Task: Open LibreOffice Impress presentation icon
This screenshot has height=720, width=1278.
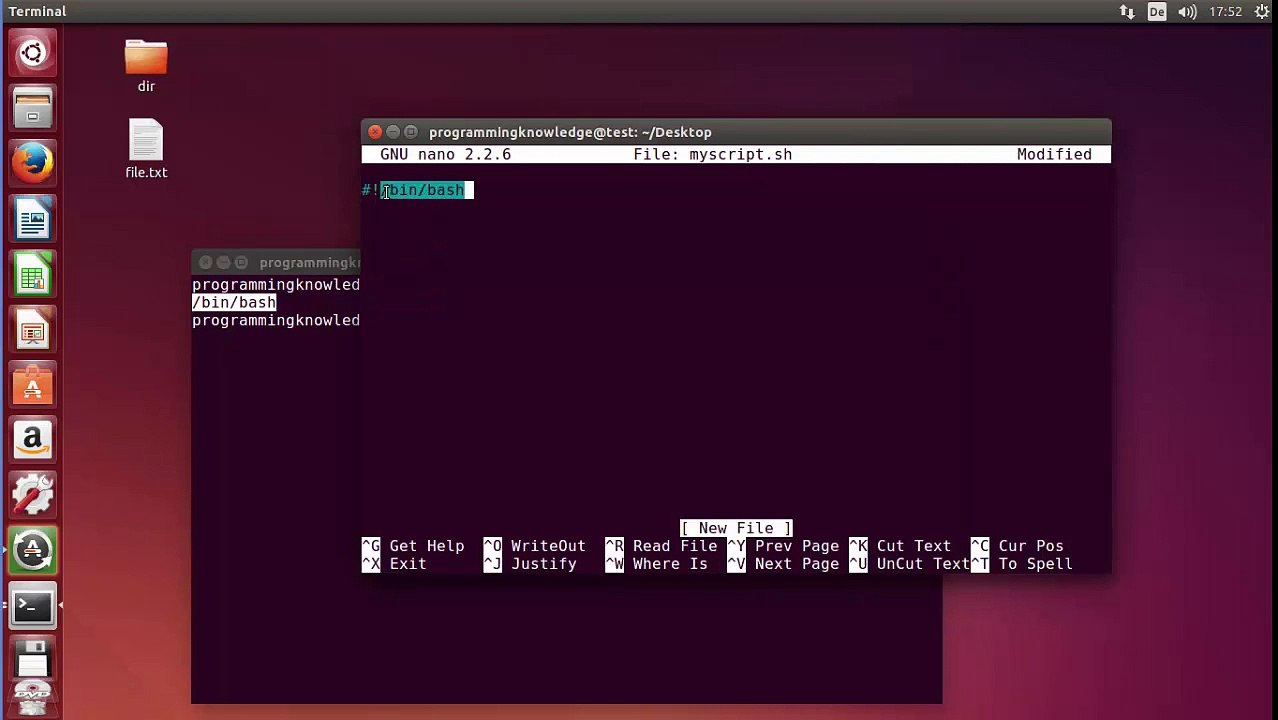Action: (32, 329)
